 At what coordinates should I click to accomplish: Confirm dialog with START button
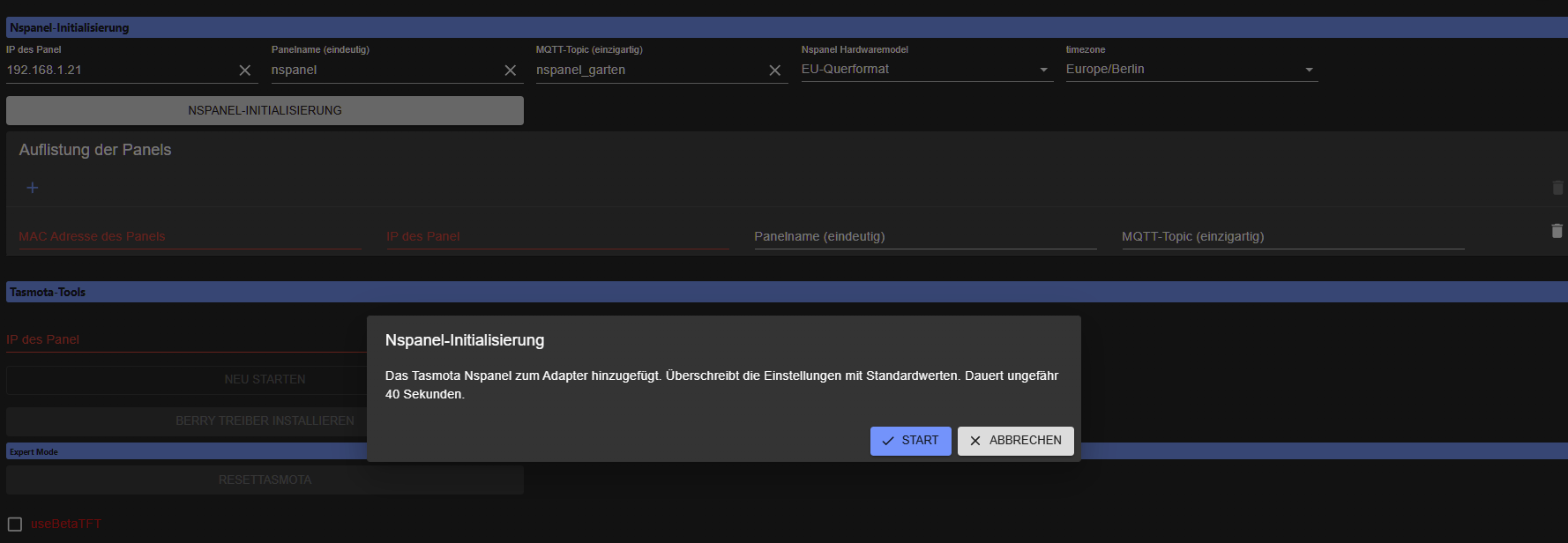(x=911, y=441)
